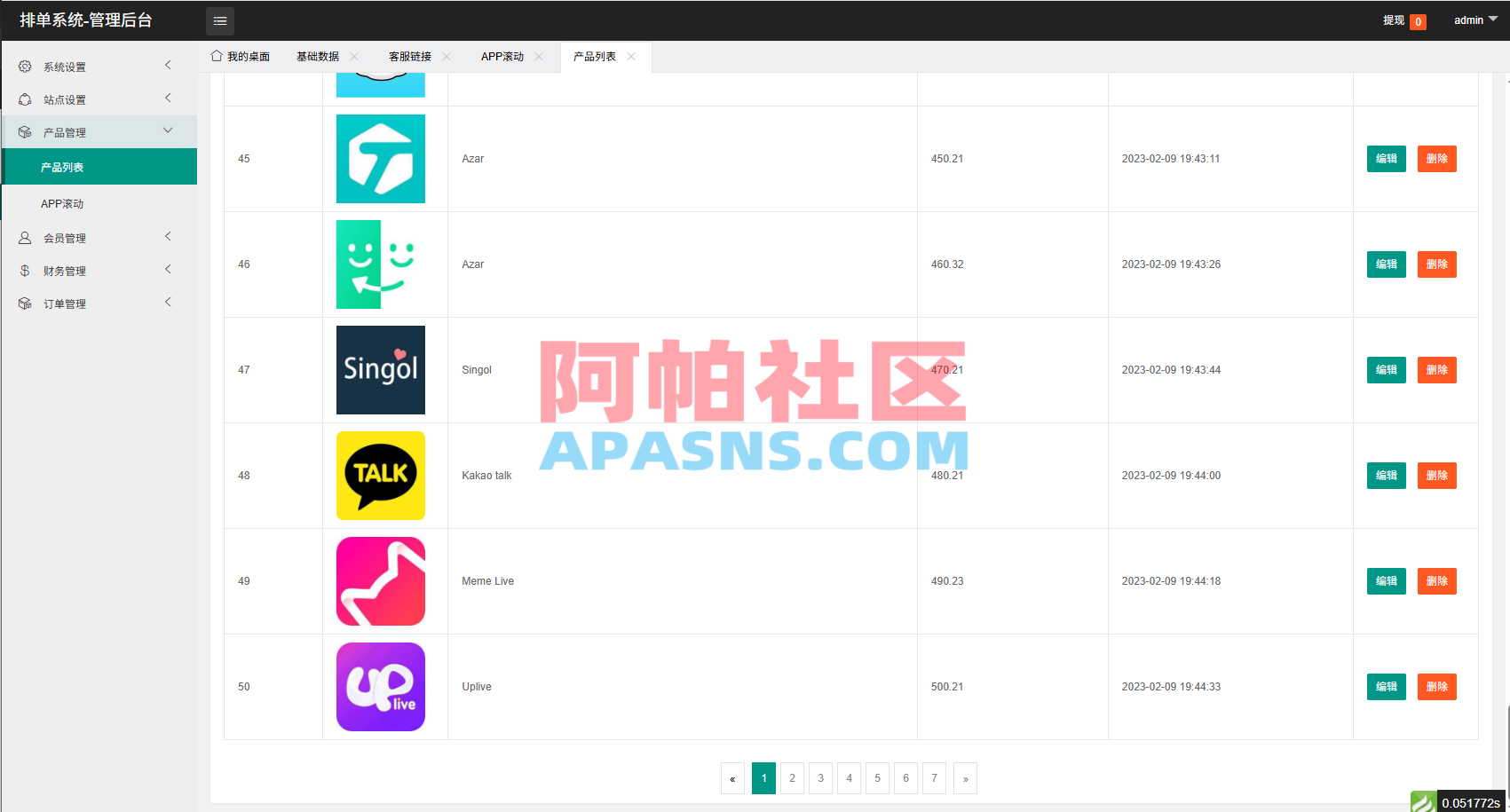
Task: Toggle the sidebar hamburger menu icon
Action: pyautogui.click(x=220, y=20)
